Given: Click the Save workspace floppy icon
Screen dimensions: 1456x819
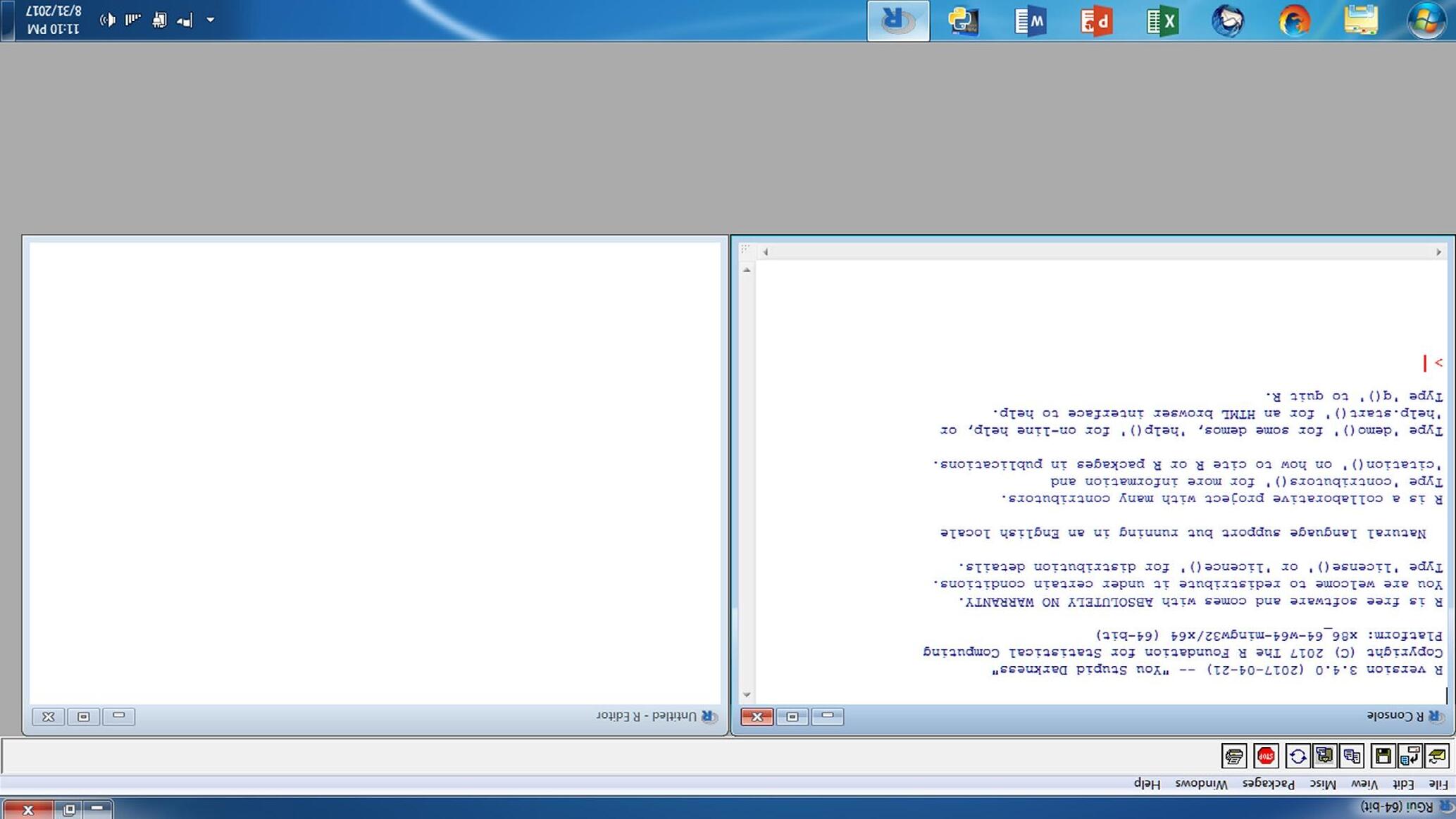Looking at the screenshot, I should (1383, 756).
